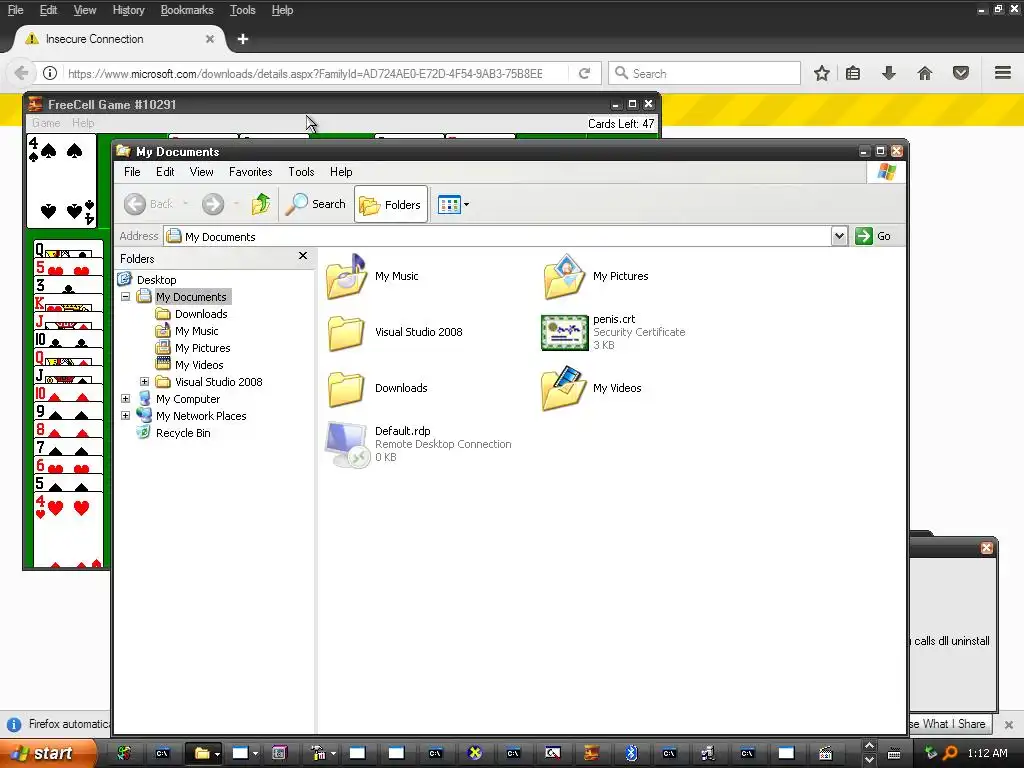This screenshot has width=1024, height=768.
Task: Click the Go button beside Address bar
Action: click(x=873, y=236)
